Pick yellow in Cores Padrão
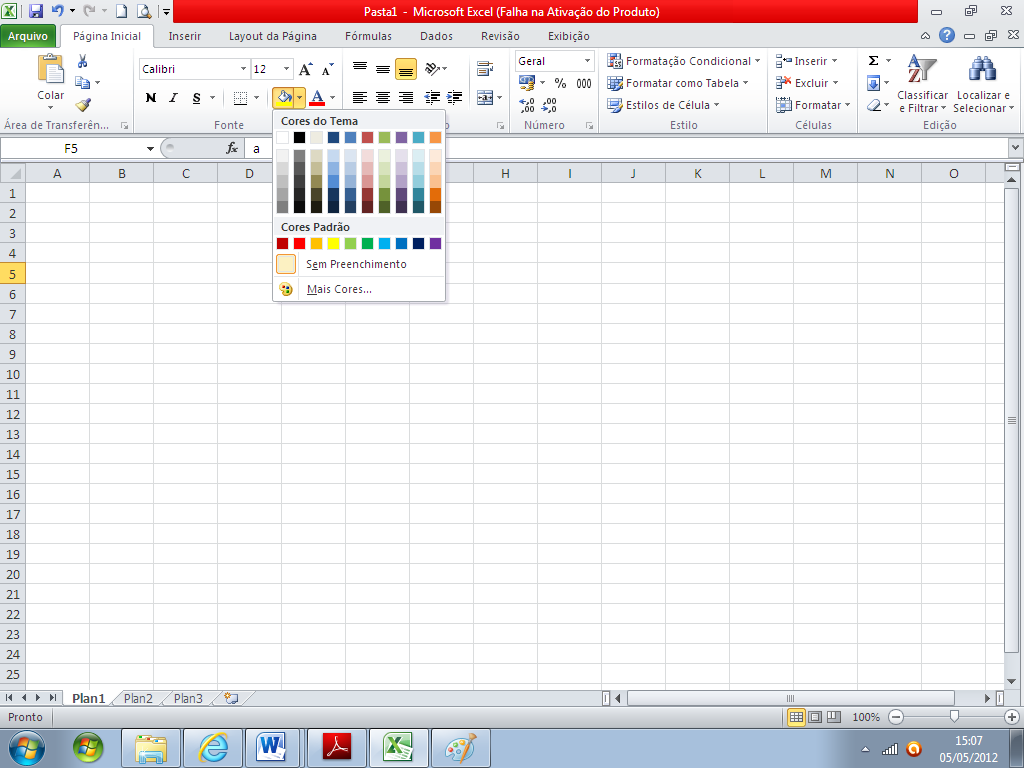Screen dimensions: 1024x768 (333, 244)
